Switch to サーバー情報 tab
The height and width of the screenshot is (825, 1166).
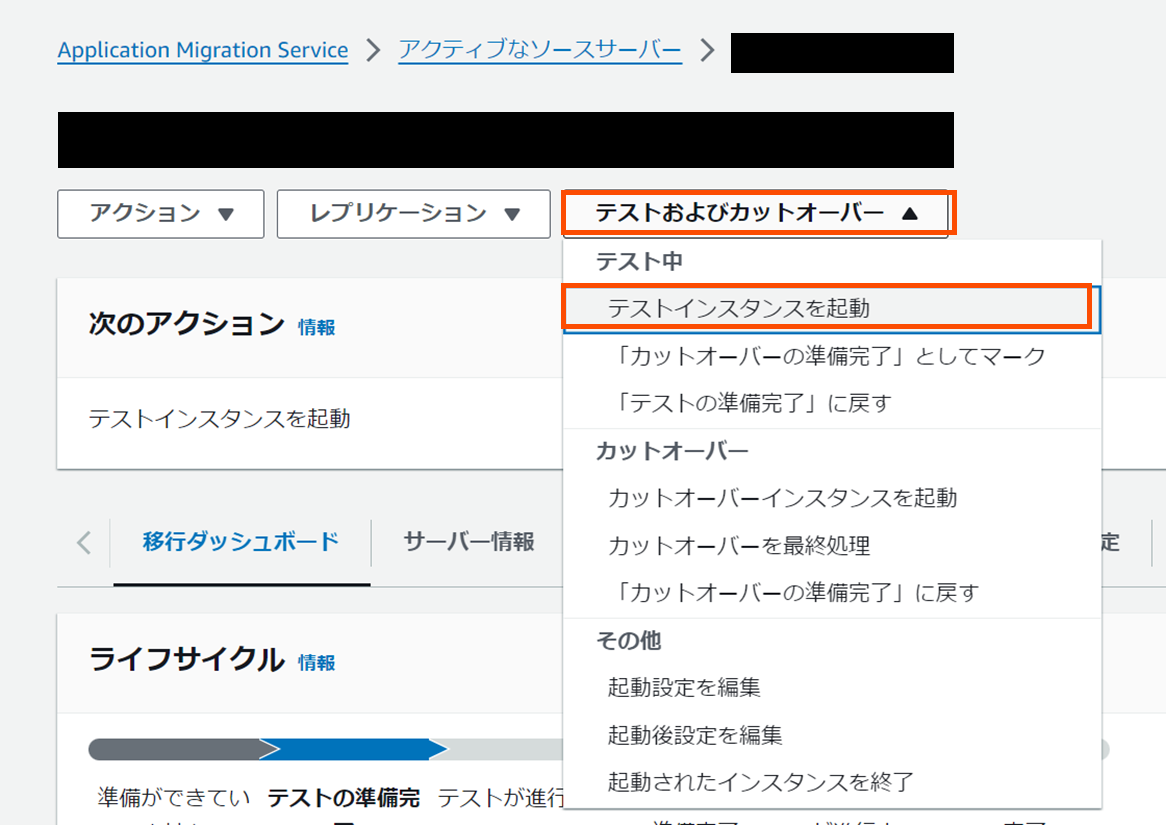click(468, 542)
